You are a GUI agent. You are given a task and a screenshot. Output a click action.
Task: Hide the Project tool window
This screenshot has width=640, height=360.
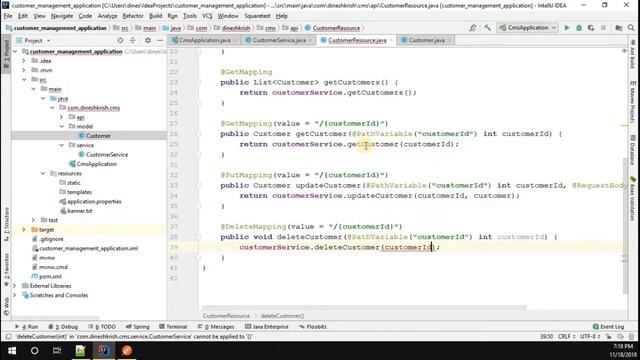pyautogui.click(x=160, y=40)
